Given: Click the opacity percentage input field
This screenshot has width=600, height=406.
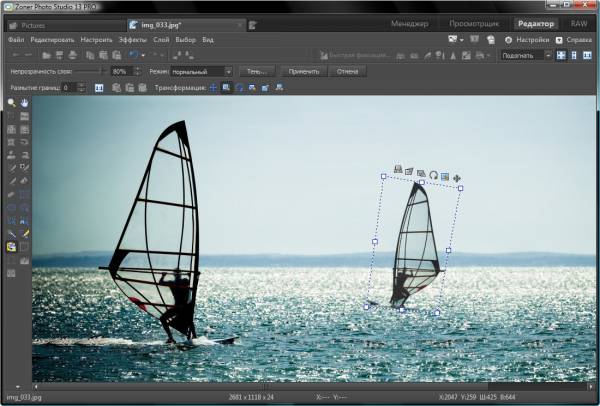Looking at the screenshot, I should pyautogui.click(x=119, y=72).
